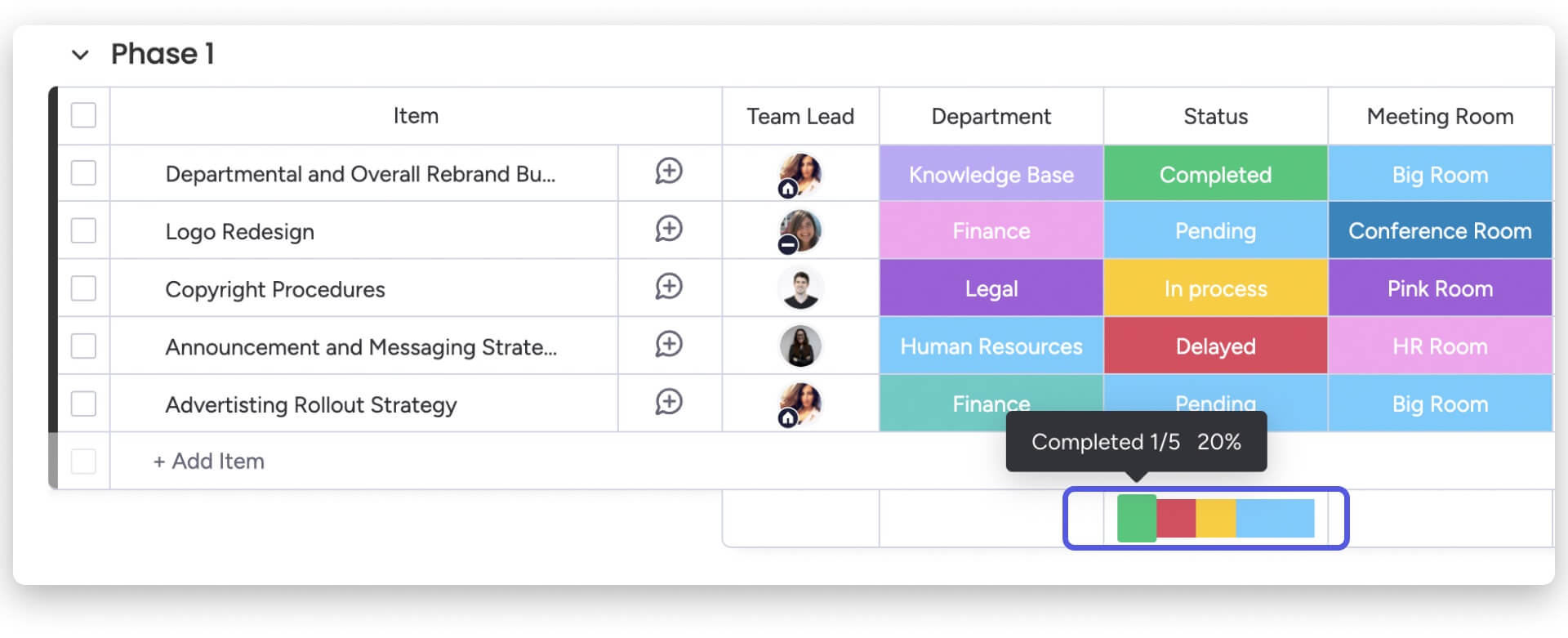Screen dimensions: 1568x638
Task: Open updates for Announcement and Messaging Strategy
Action: point(669,345)
